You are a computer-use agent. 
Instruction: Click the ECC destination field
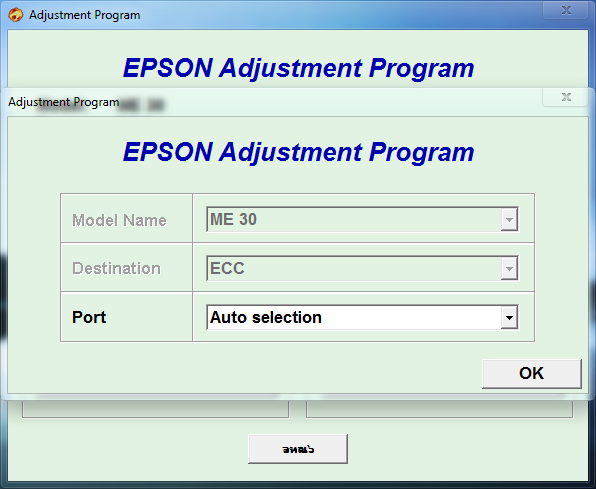coord(362,268)
